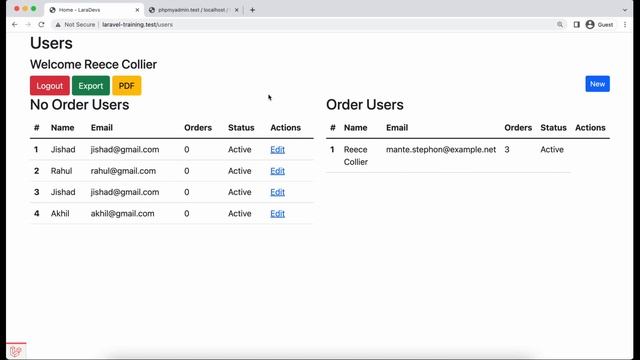Open a new tab with plus icon
This screenshot has height=360, width=640.
(x=252, y=10)
